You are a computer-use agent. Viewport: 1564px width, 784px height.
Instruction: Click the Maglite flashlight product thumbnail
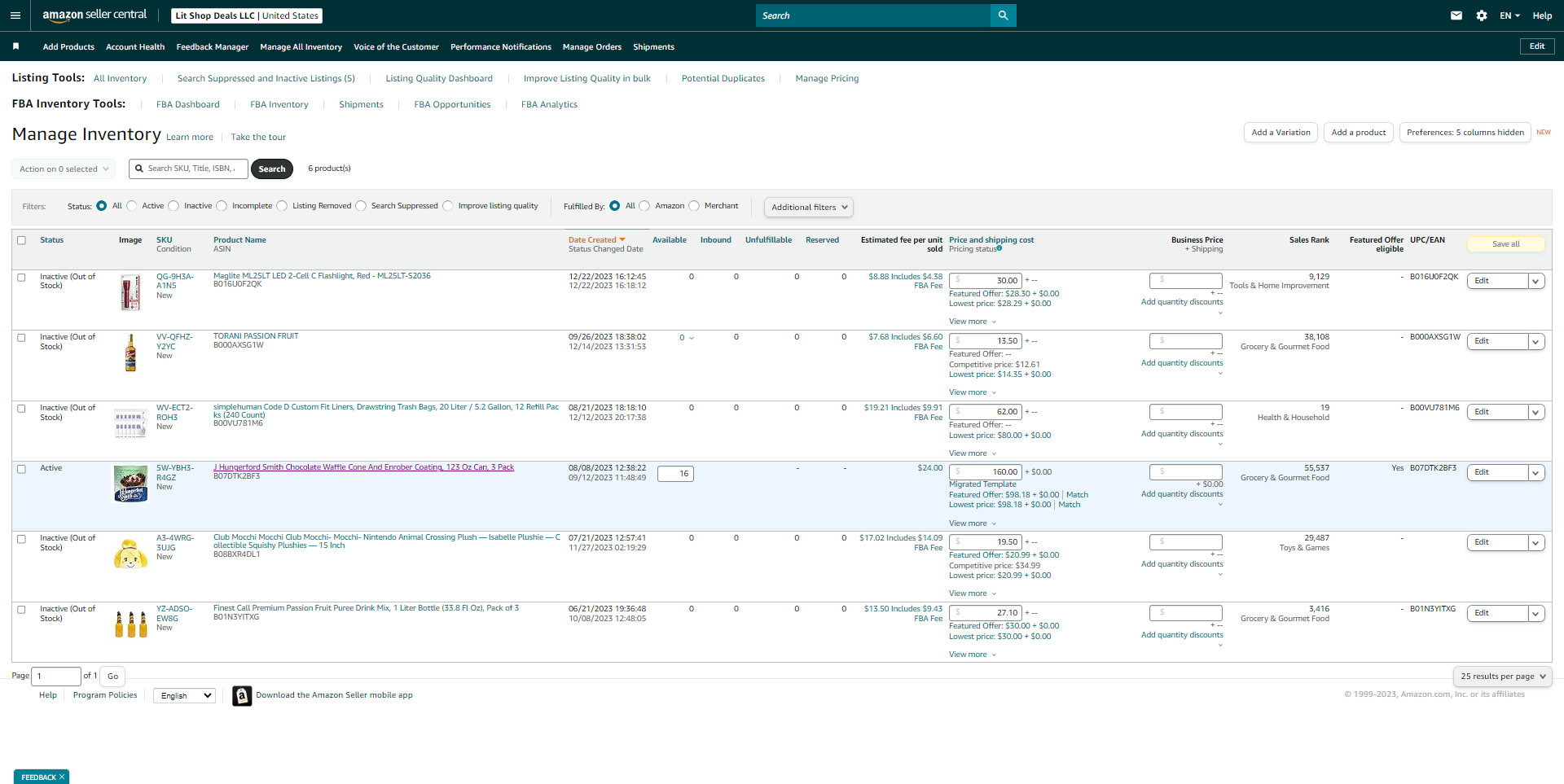[x=130, y=292]
